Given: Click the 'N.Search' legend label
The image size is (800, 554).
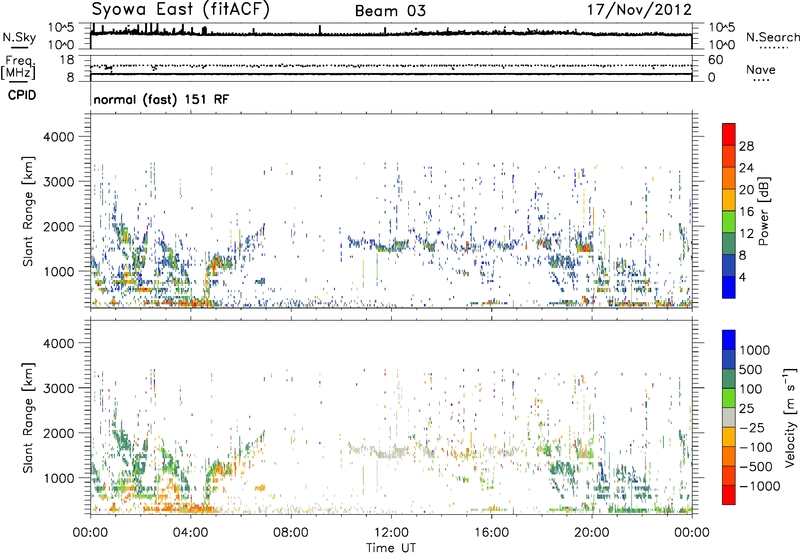Looking at the screenshot, I should 772,37.
